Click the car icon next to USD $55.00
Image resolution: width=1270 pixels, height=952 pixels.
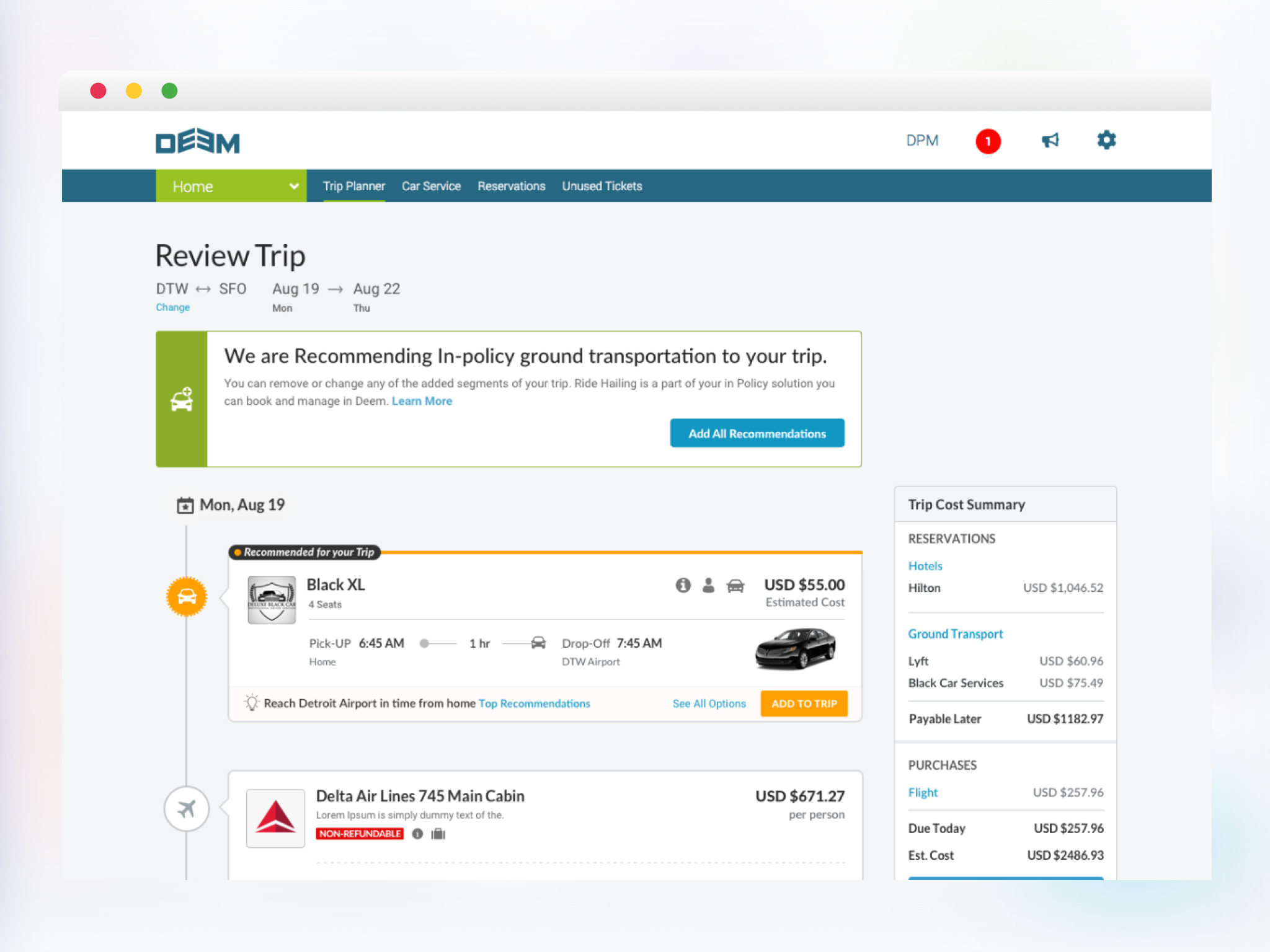click(x=735, y=585)
